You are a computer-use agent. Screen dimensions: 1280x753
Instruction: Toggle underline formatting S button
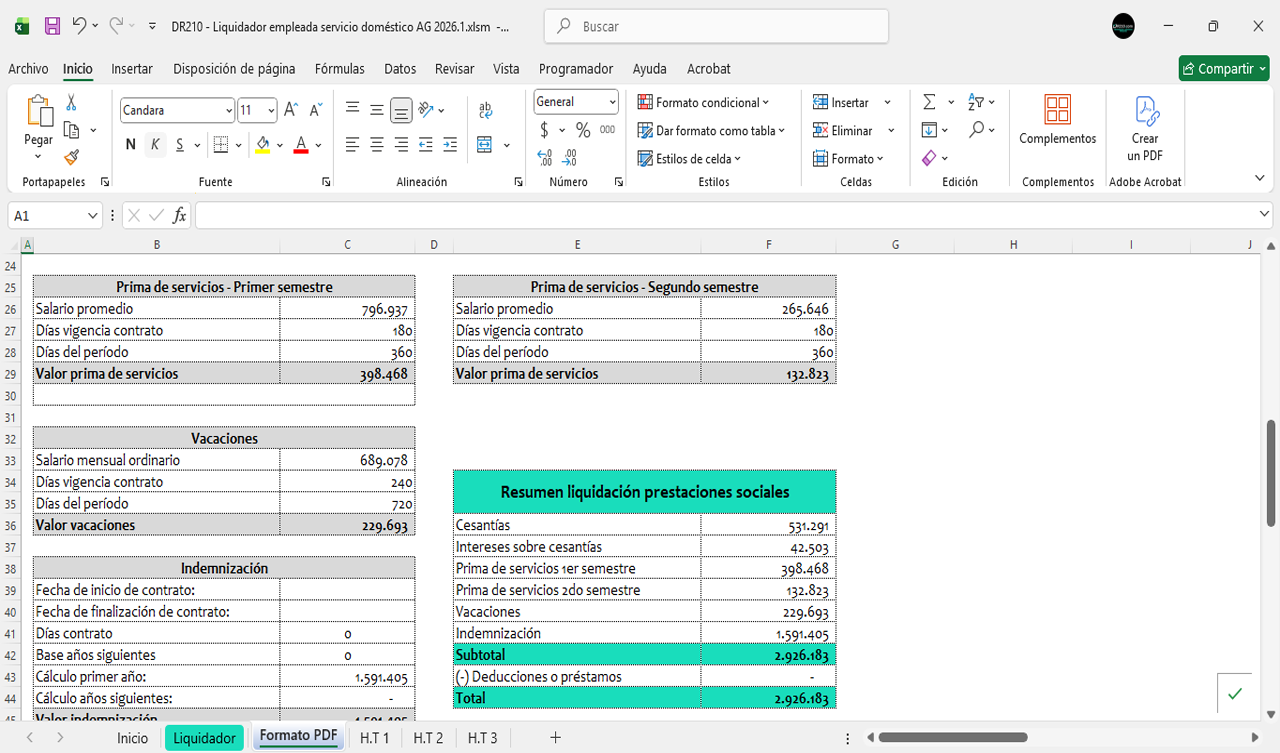(x=180, y=145)
